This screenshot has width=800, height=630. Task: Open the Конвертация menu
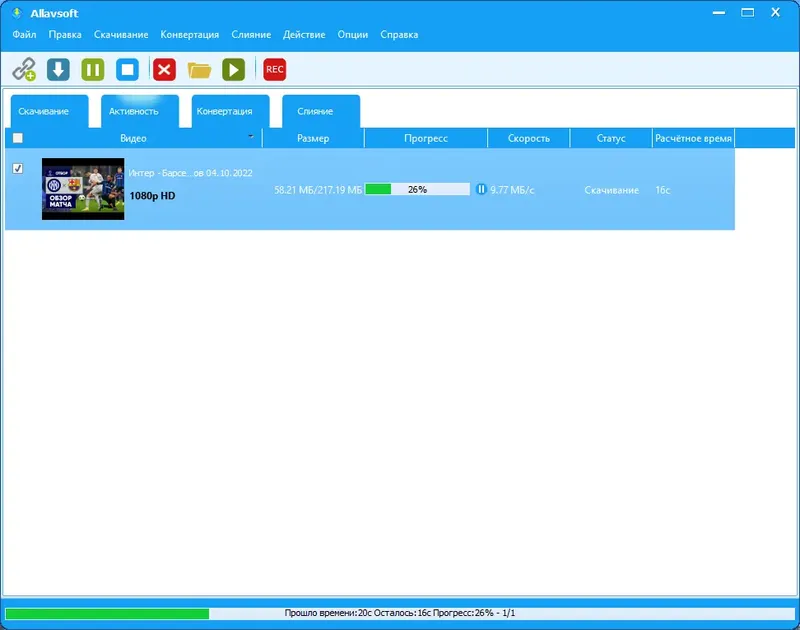[190, 35]
